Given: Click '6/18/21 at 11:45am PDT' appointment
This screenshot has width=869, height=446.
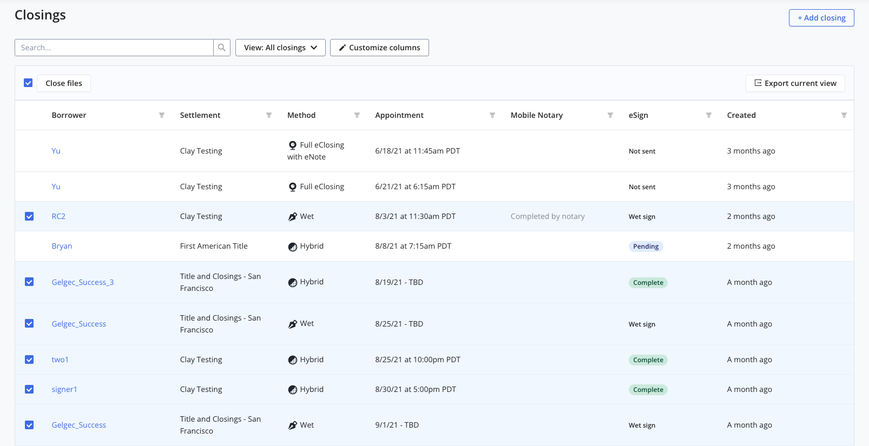Looking at the screenshot, I should pyautogui.click(x=417, y=151).
